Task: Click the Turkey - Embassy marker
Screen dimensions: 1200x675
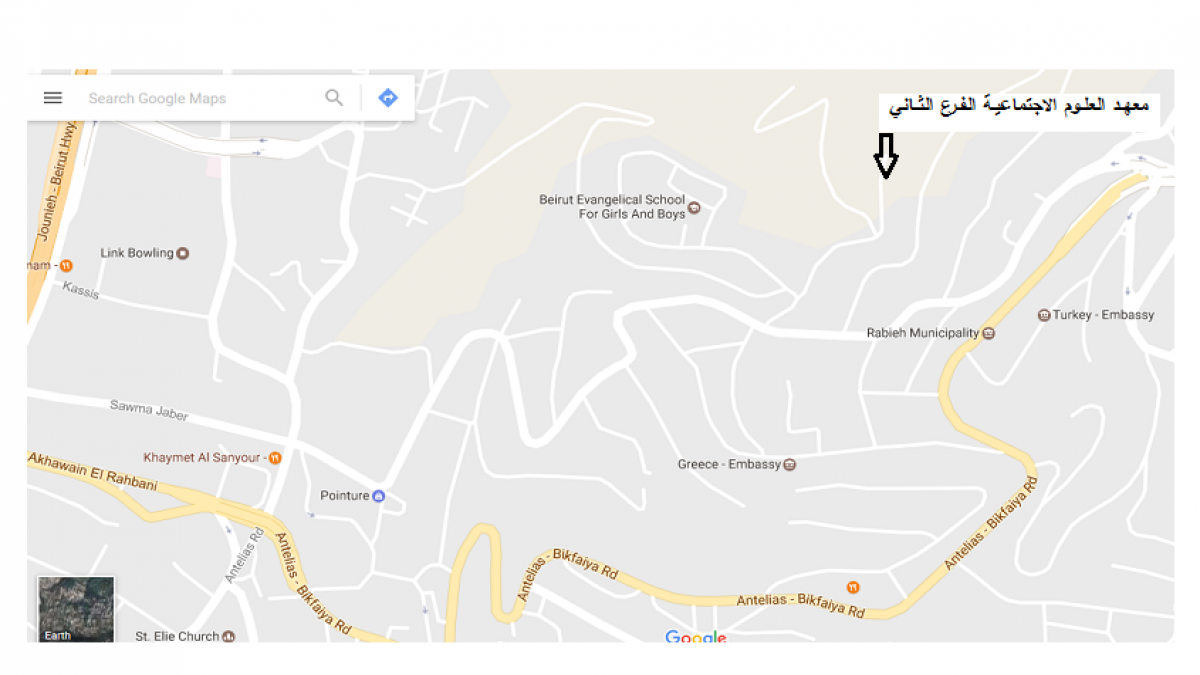Action: [1044, 315]
